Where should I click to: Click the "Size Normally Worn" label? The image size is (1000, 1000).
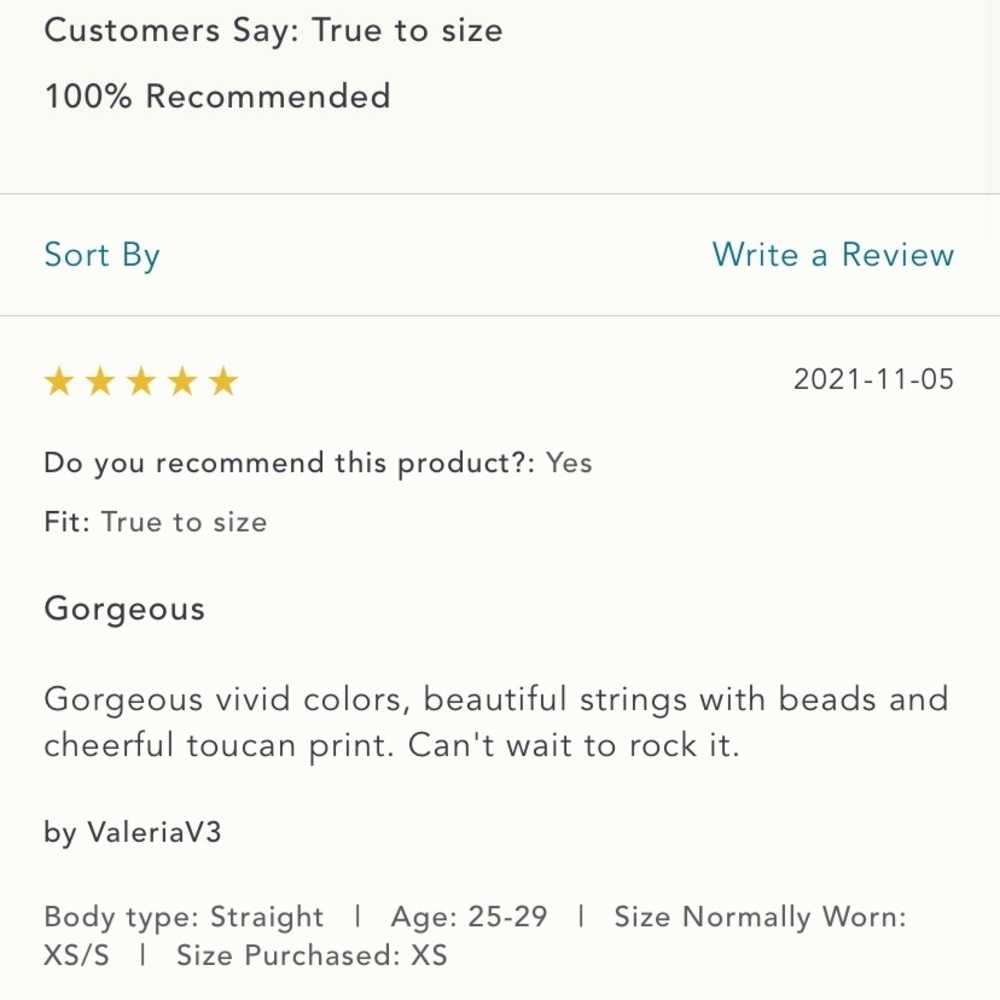click(x=760, y=917)
